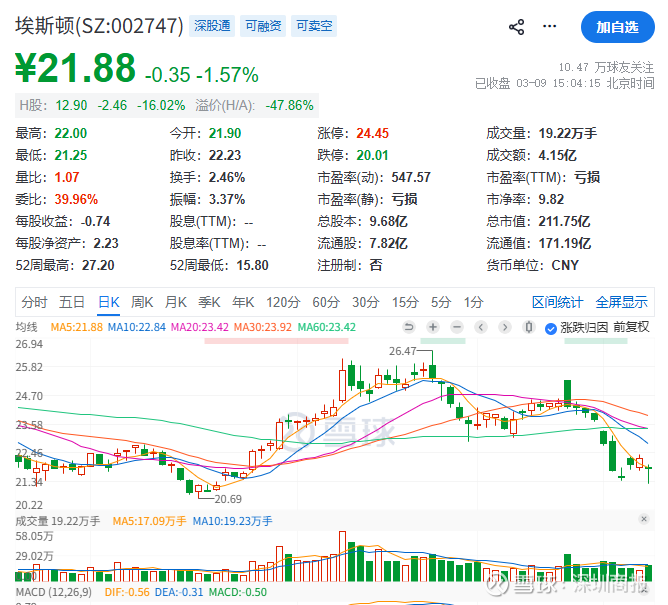The height and width of the screenshot is (605, 668).
Task: Open the three-dot more options menu
Action: [x=549, y=26]
